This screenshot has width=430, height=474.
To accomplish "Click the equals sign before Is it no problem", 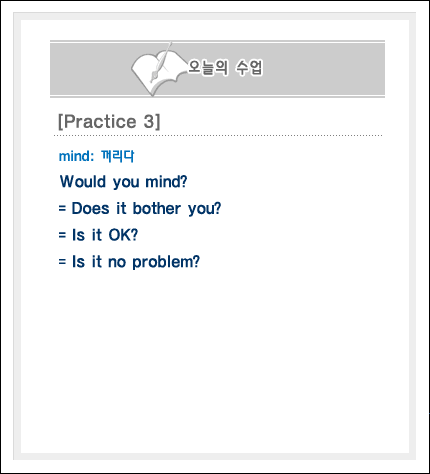I will tap(62, 262).
